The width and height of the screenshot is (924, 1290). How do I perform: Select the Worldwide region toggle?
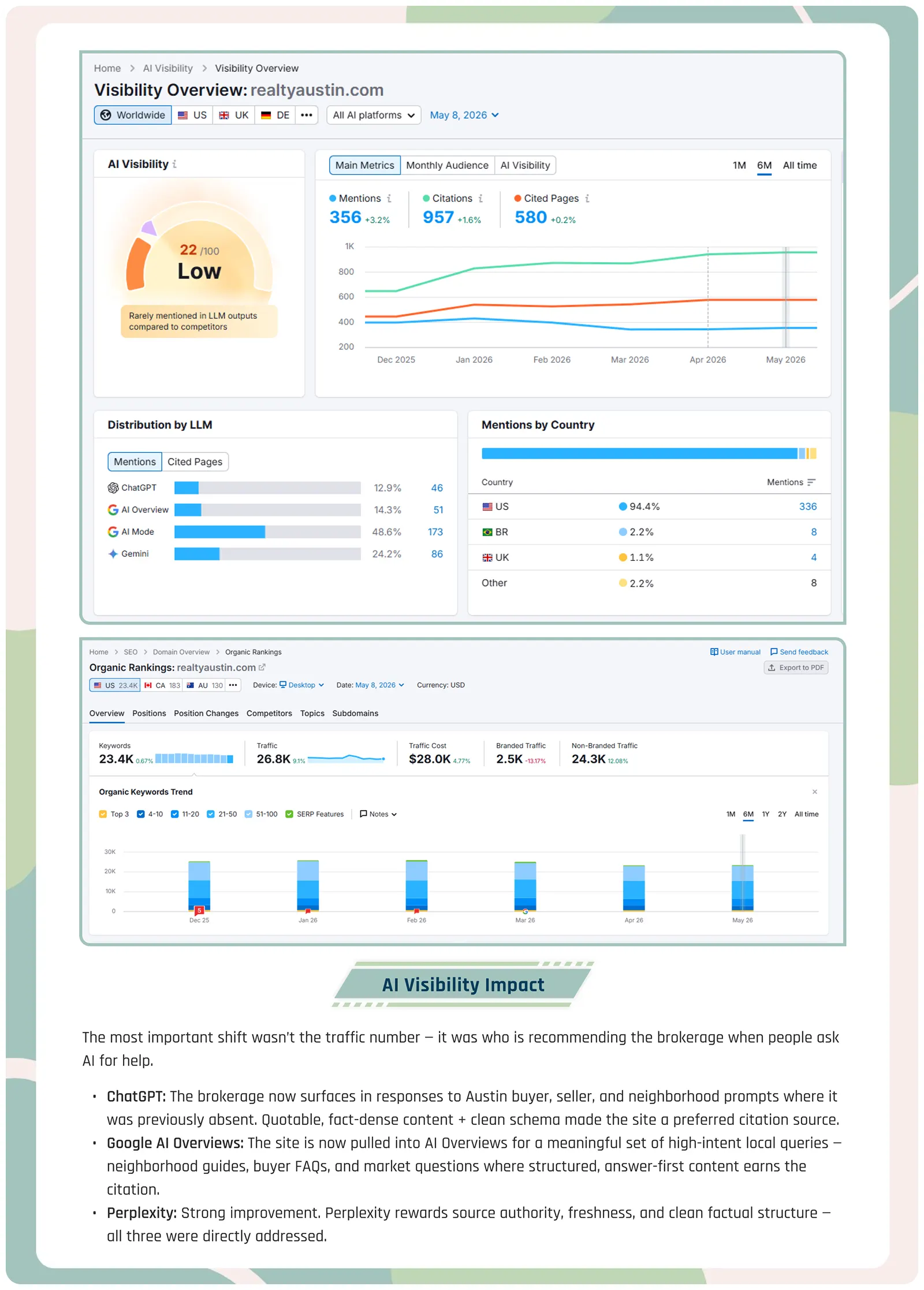(x=133, y=115)
